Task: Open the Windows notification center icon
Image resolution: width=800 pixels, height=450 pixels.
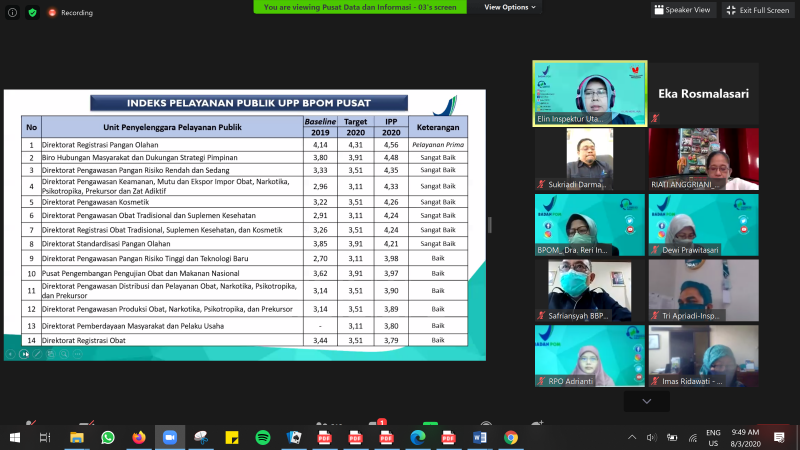Action: pos(779,437)
